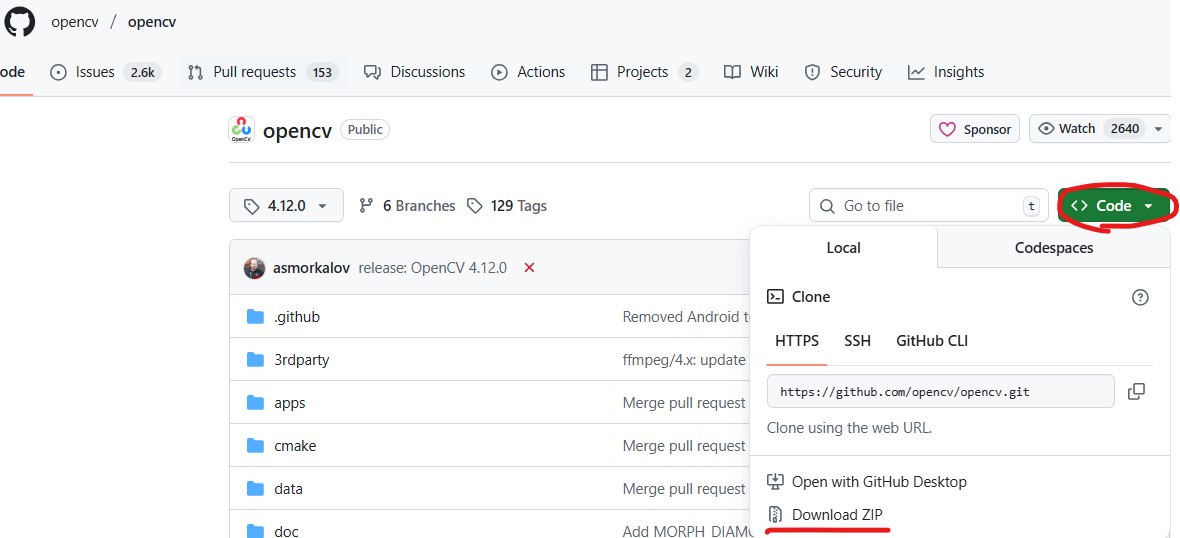The height and width of the screenshot is (538, 1180).
Task: Switch to the Actions tab
Action: (528, 72)
